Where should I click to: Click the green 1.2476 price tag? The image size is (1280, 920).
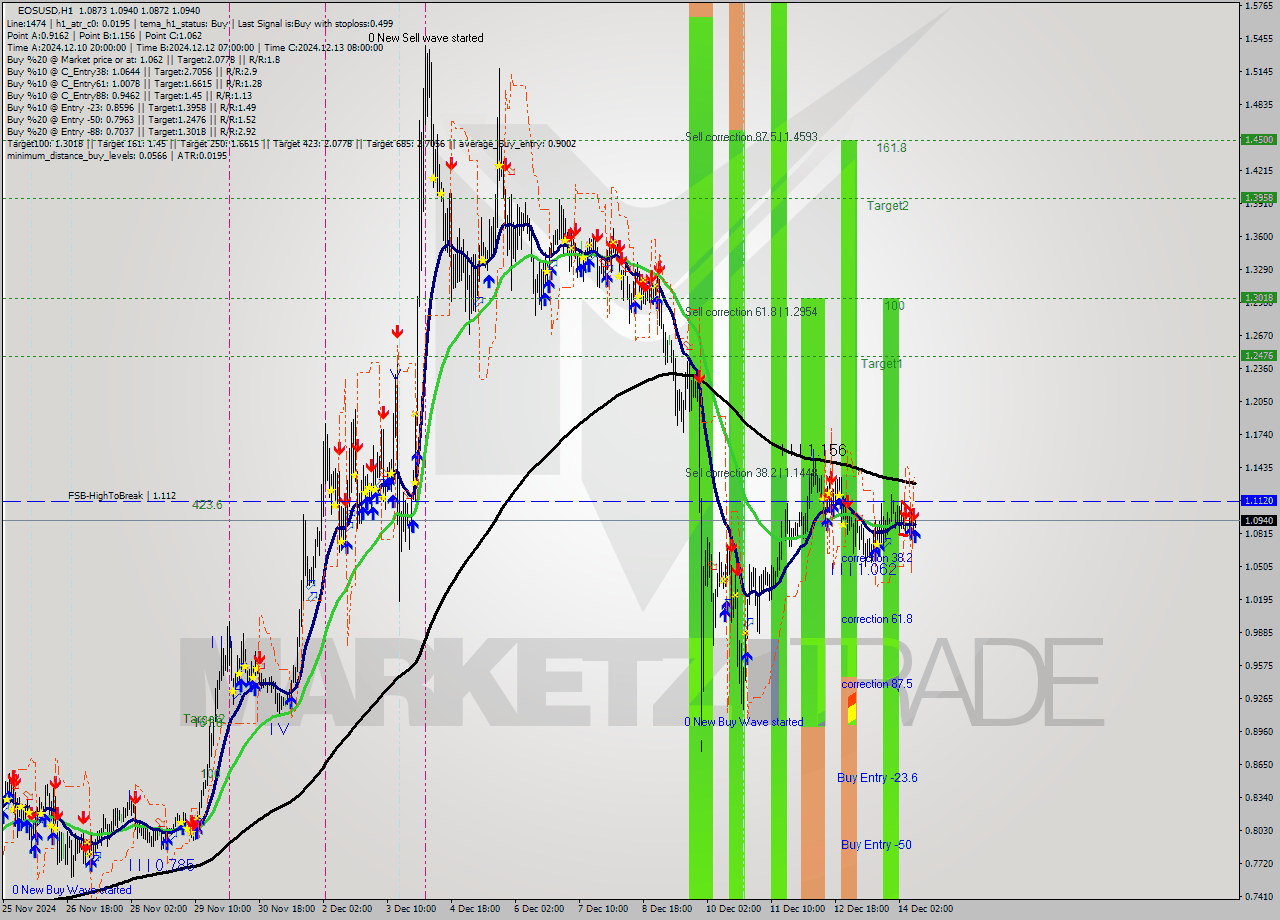tap(1258, 356)
